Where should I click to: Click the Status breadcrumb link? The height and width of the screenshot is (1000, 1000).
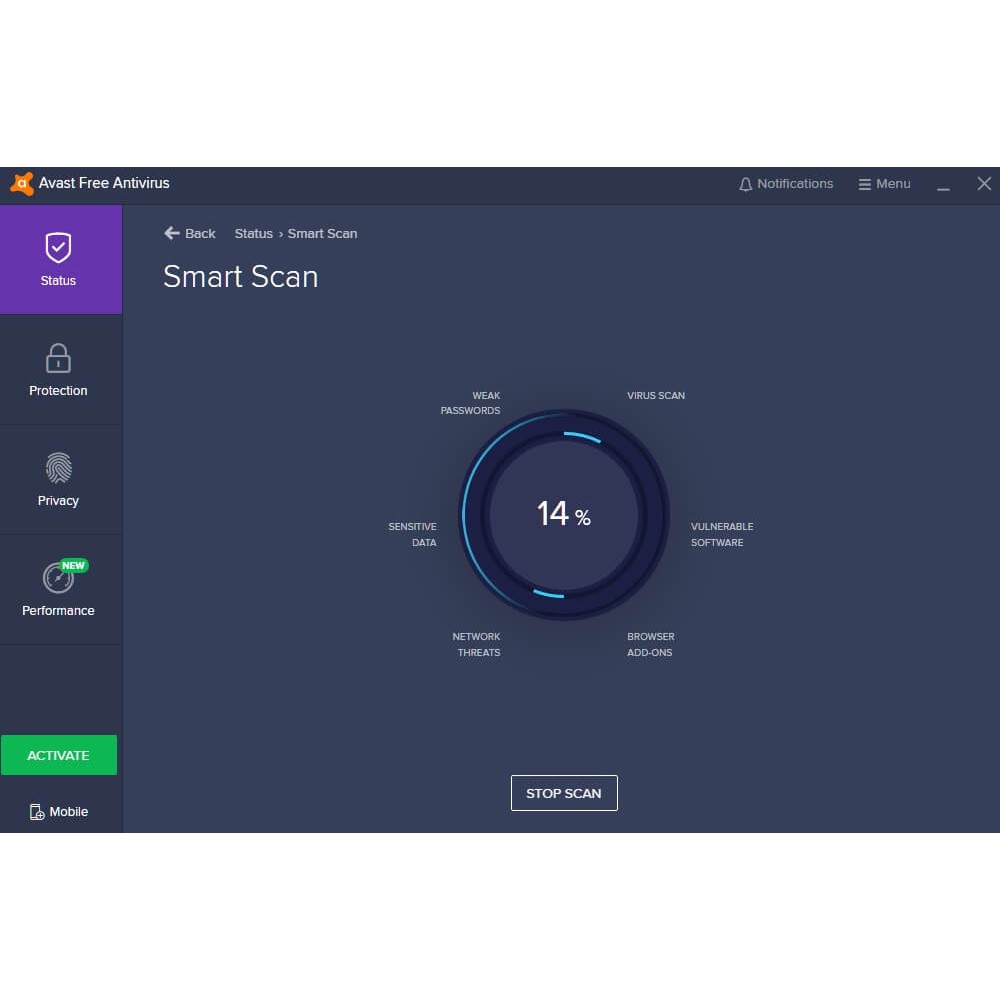253,233
